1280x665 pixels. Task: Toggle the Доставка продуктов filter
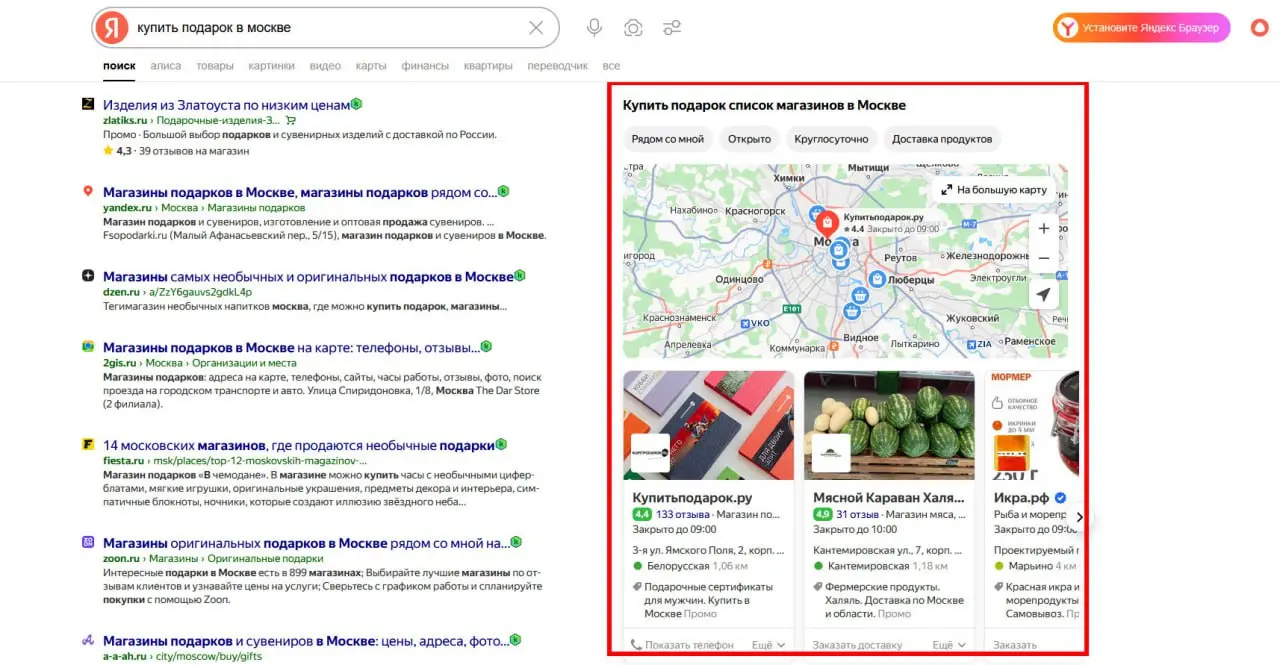click(942, 139)
